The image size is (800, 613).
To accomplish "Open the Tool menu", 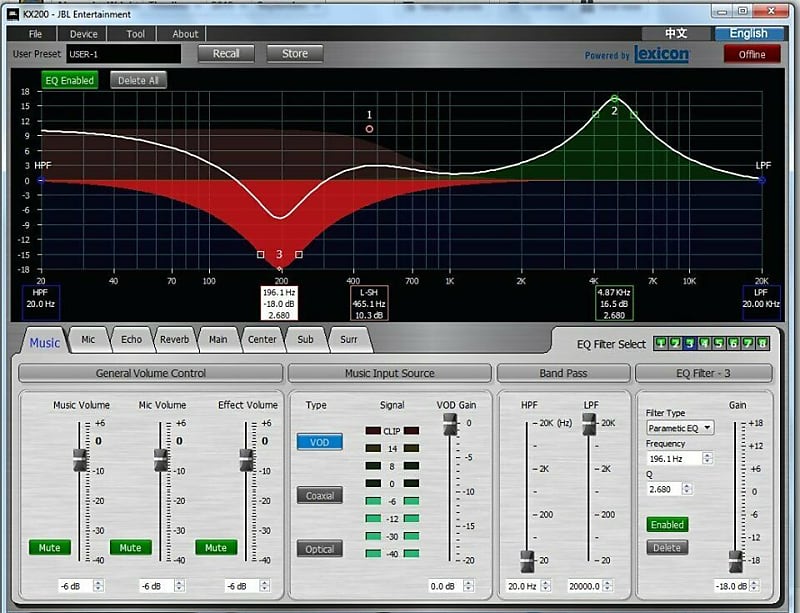I will tap(136, 34).
